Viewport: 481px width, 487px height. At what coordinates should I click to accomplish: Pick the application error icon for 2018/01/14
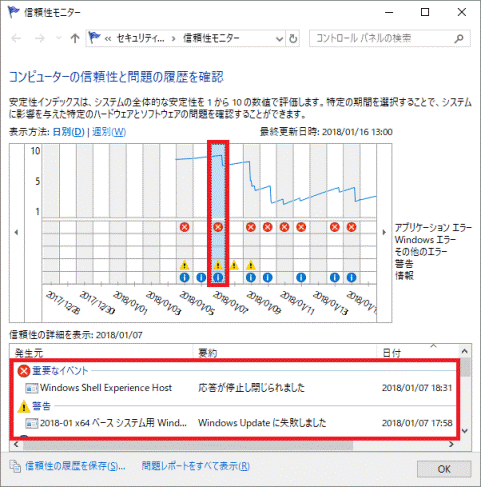click(x=335, y=227)
